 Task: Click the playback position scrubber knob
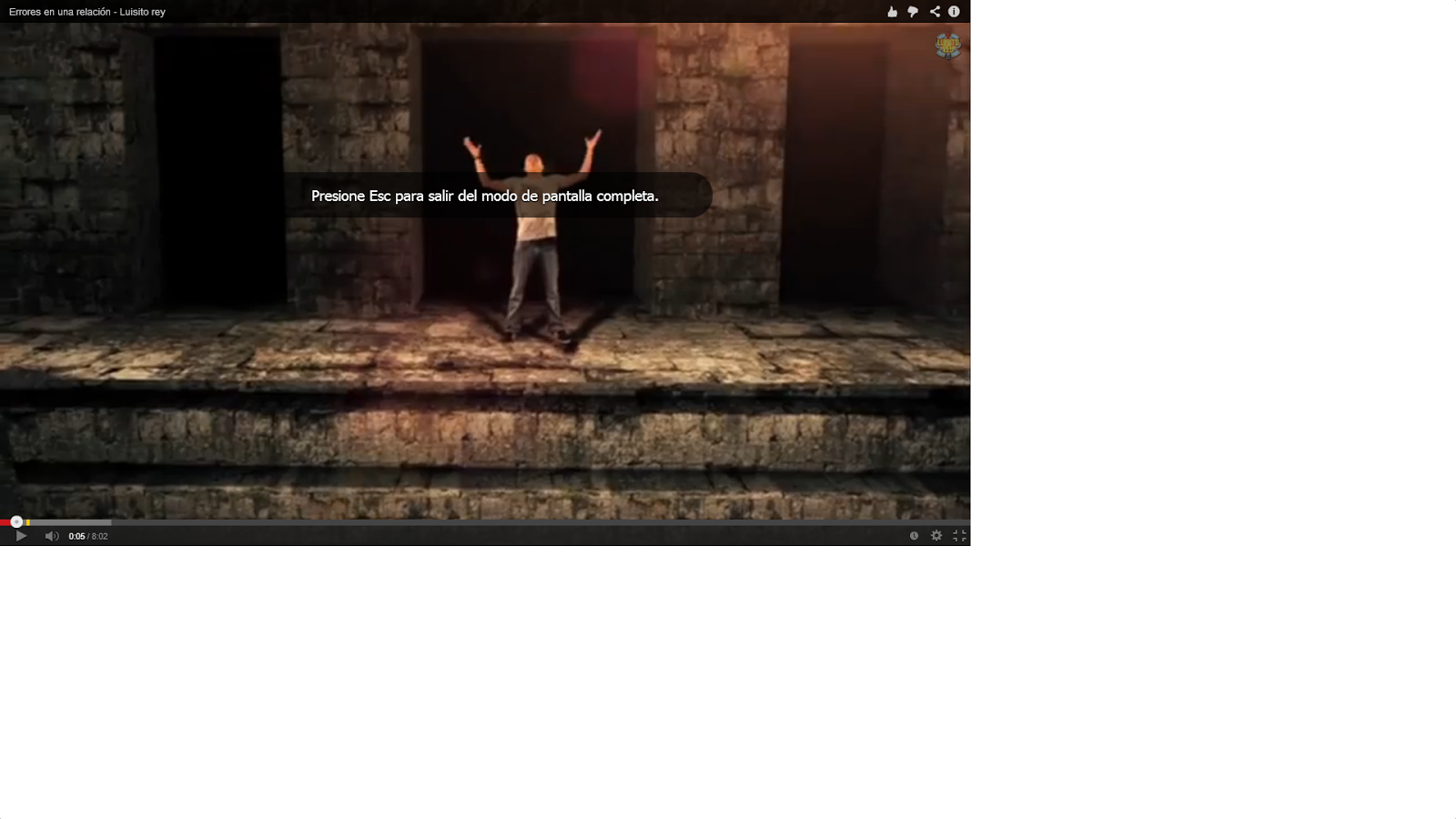click(x=16, y=522)
